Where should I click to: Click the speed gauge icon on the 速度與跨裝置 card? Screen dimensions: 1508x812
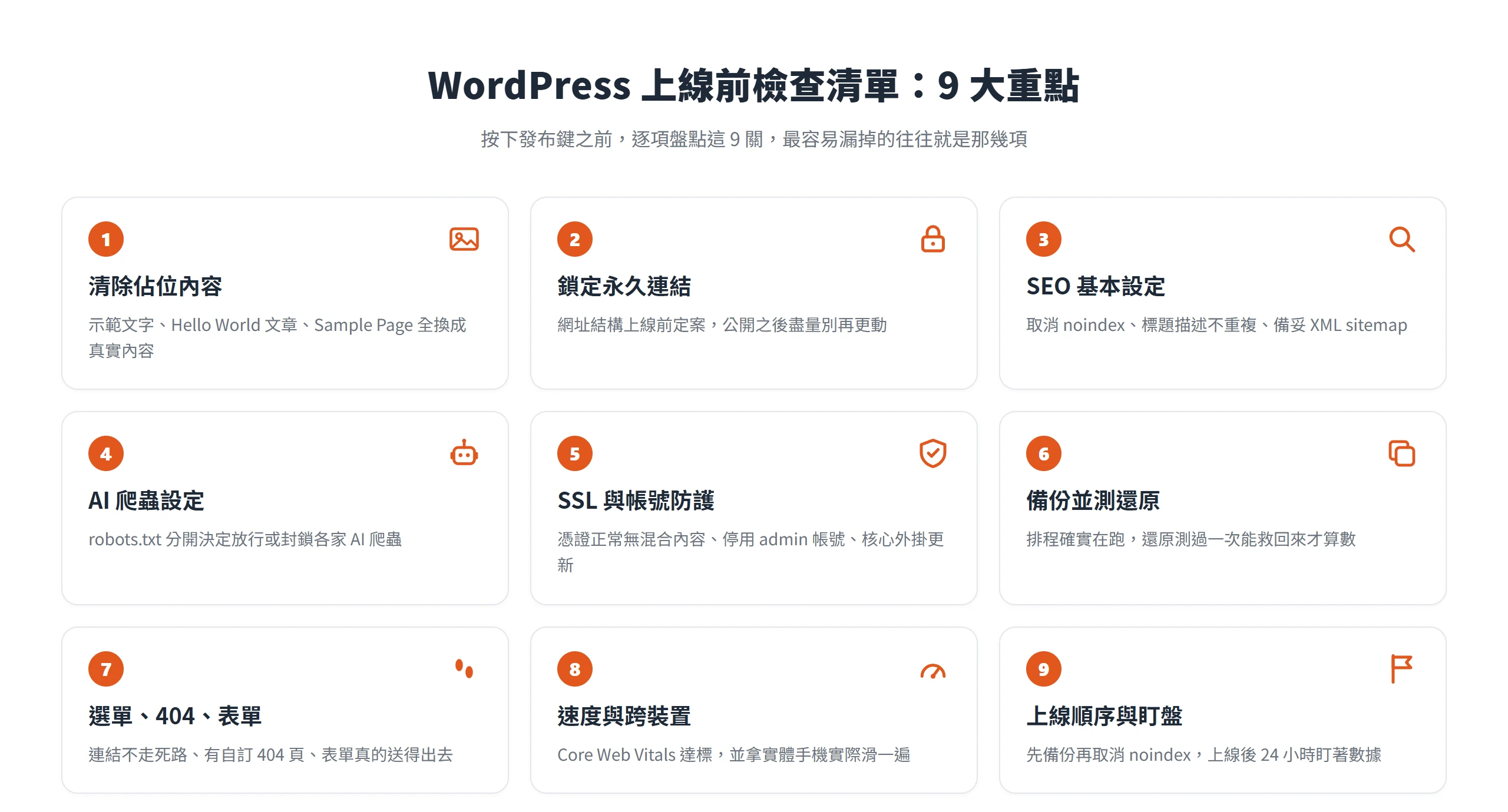click(933, 671)
